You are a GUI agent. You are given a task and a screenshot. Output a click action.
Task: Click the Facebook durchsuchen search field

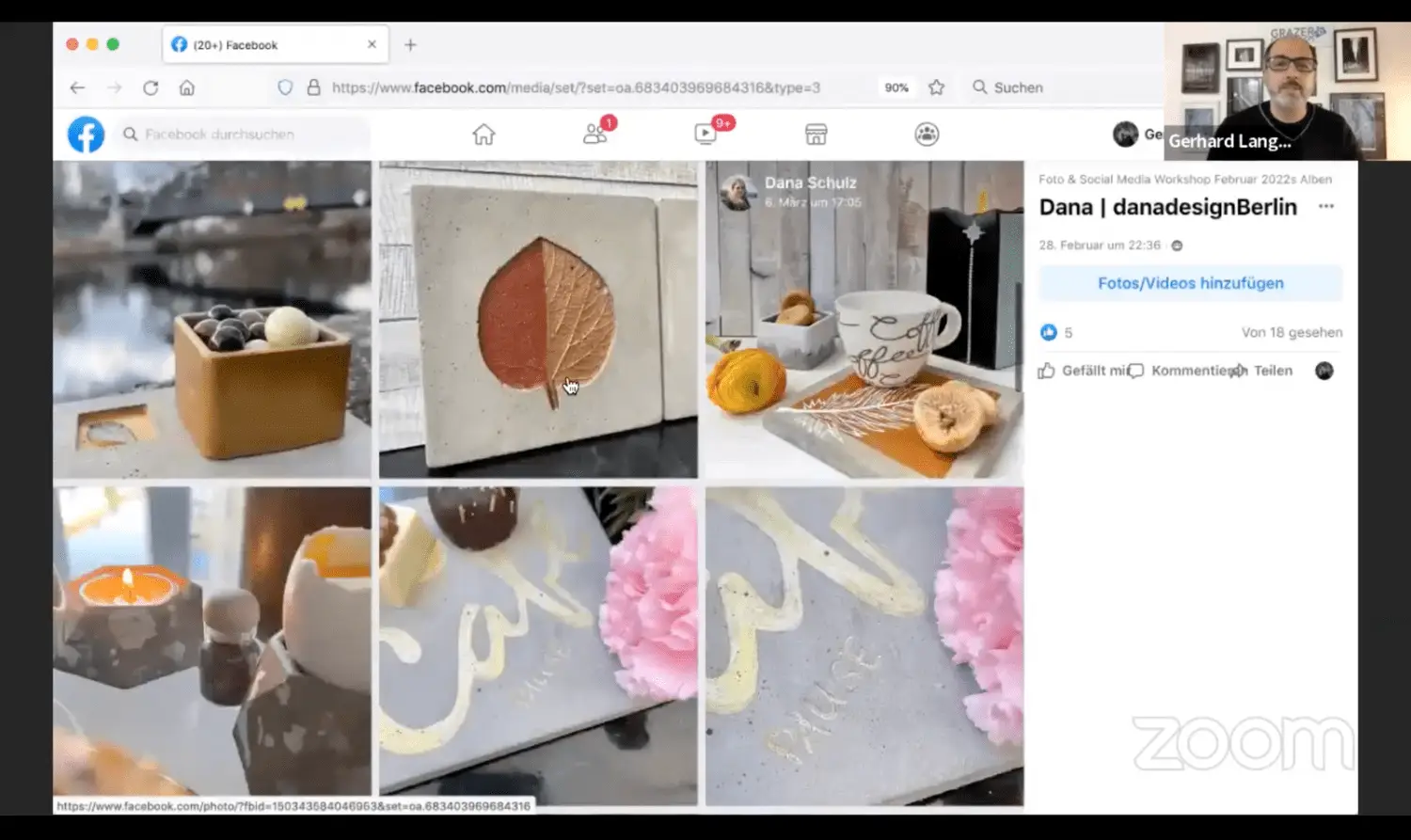pyautogui.click(x=245, y=135)
